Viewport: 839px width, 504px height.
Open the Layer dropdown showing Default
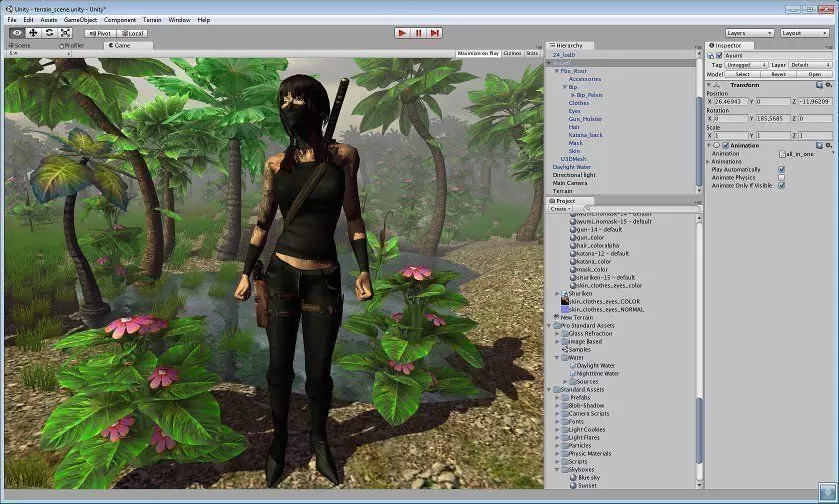coord(810,65)
